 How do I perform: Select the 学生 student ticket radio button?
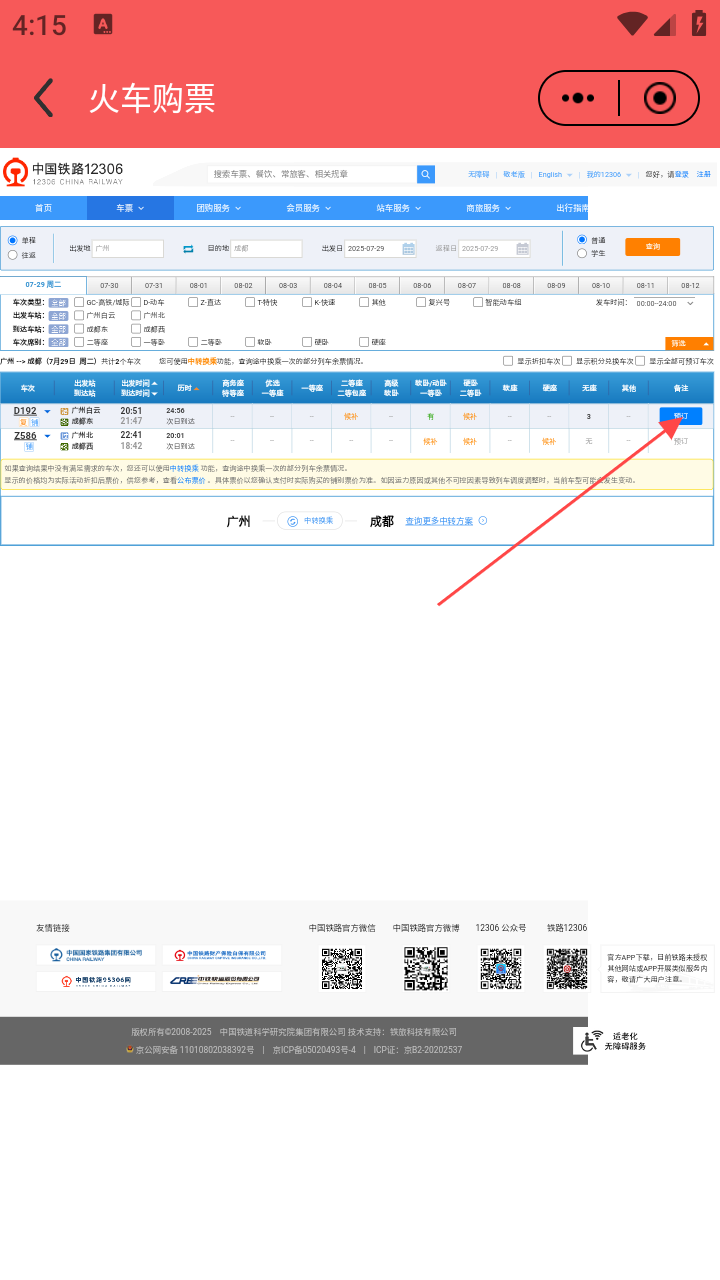pyautogui.click(x=582, y=254)
